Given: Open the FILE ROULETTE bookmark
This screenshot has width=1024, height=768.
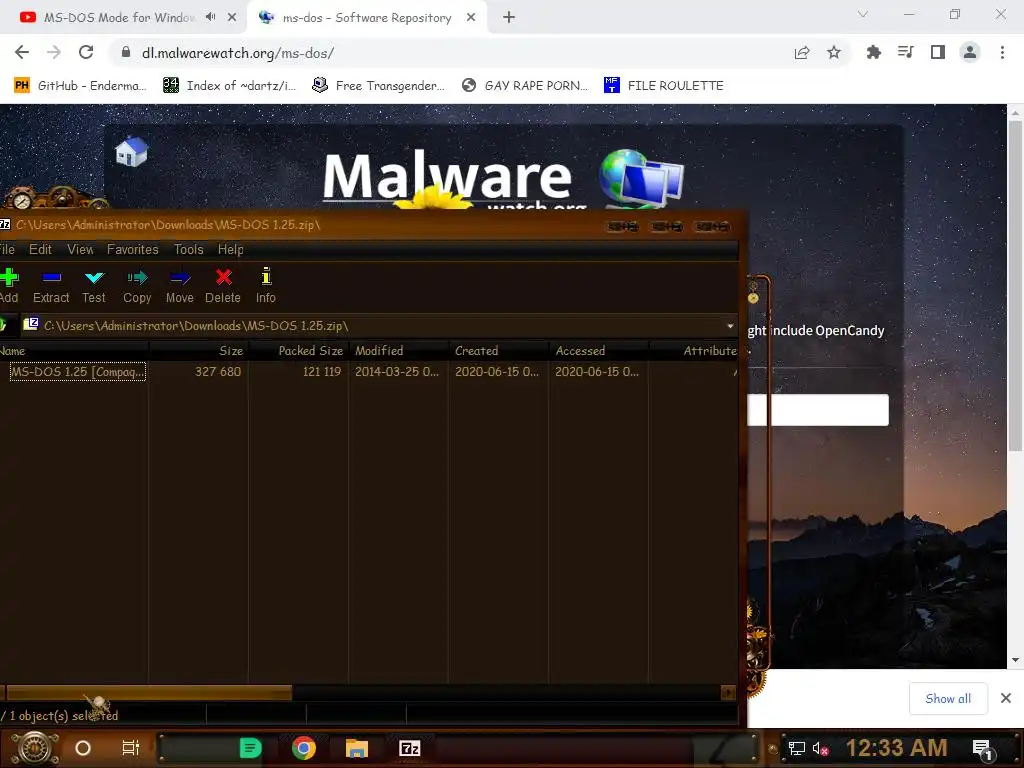Looking at the screenshot, I should [x=664, y=86].
